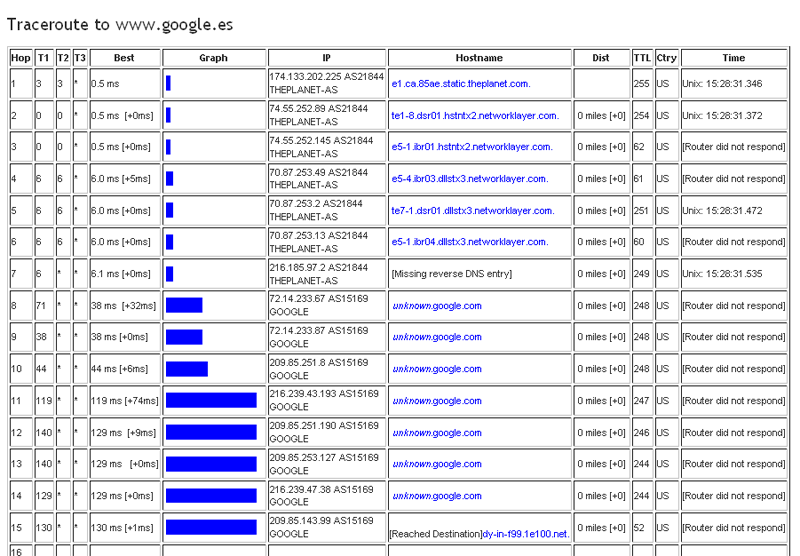The height and width of the screenshot is (556, 800).
Task: Follow the e5-4.ibr03.dllstx3.networklayer.com link
Action: point(470,179)
